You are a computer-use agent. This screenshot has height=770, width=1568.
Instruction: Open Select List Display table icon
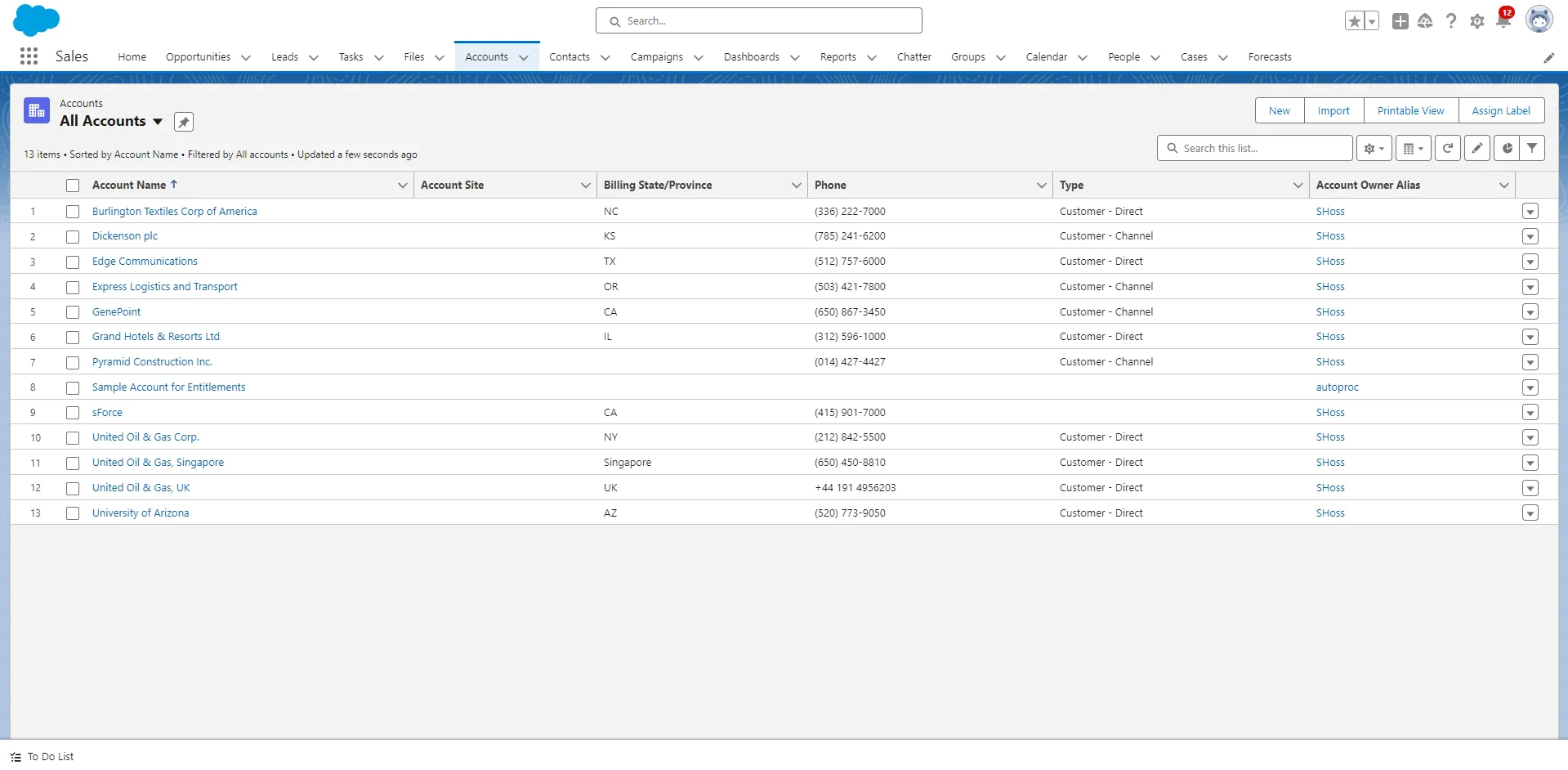1414,148
